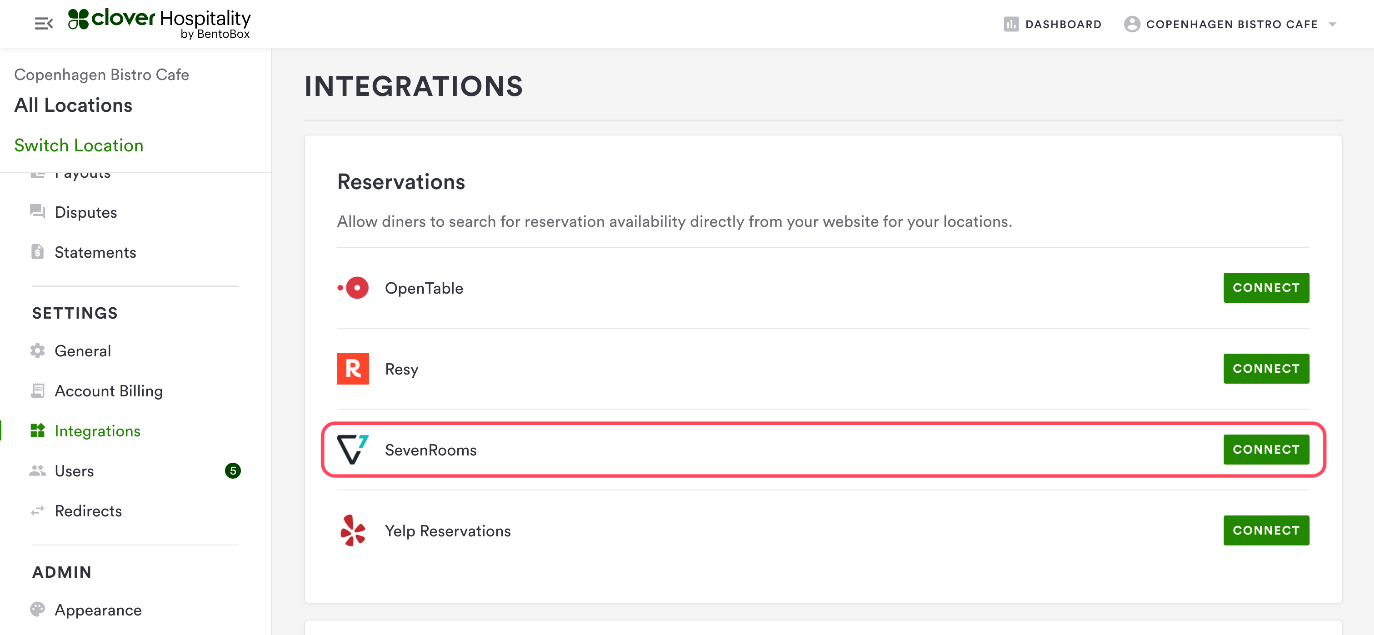Image resolution: width=1374 pixels, height=635 pixels.
Task: Open the Disputes menu item
Action: click(85, 212)
